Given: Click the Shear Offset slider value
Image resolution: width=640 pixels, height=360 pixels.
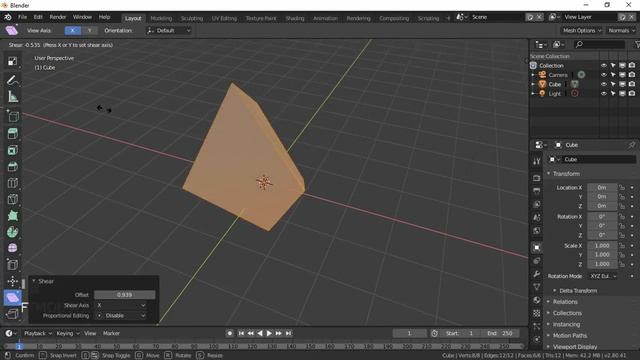Looking at the screenshot, I should tap(124, 295).
